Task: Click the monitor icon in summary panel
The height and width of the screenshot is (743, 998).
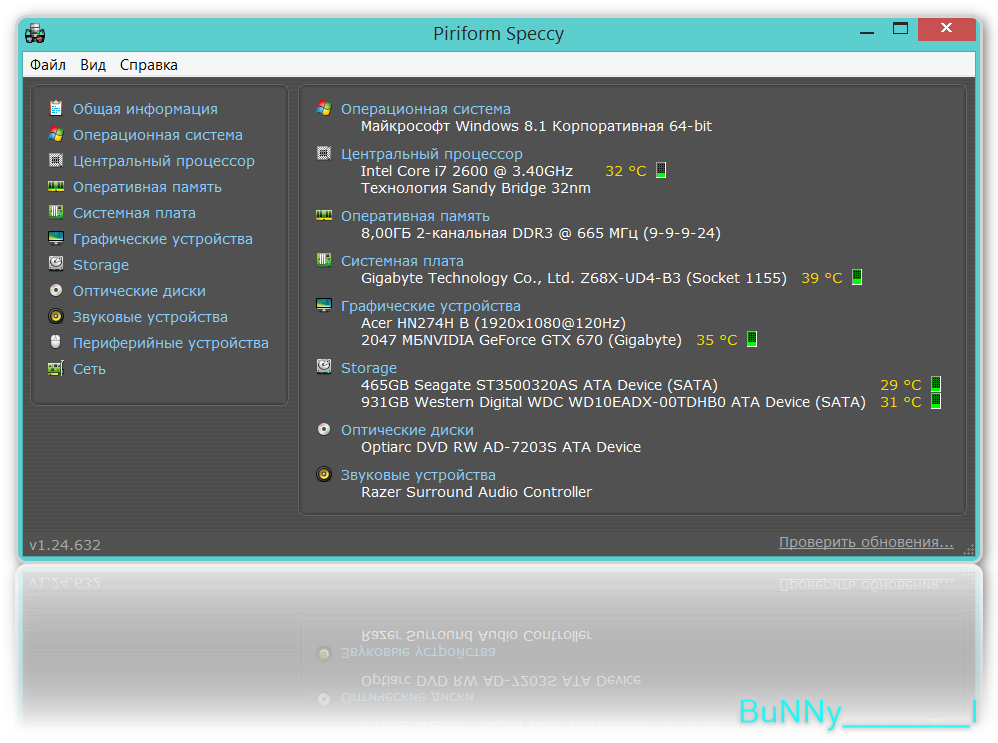Action: pos(324,305)
